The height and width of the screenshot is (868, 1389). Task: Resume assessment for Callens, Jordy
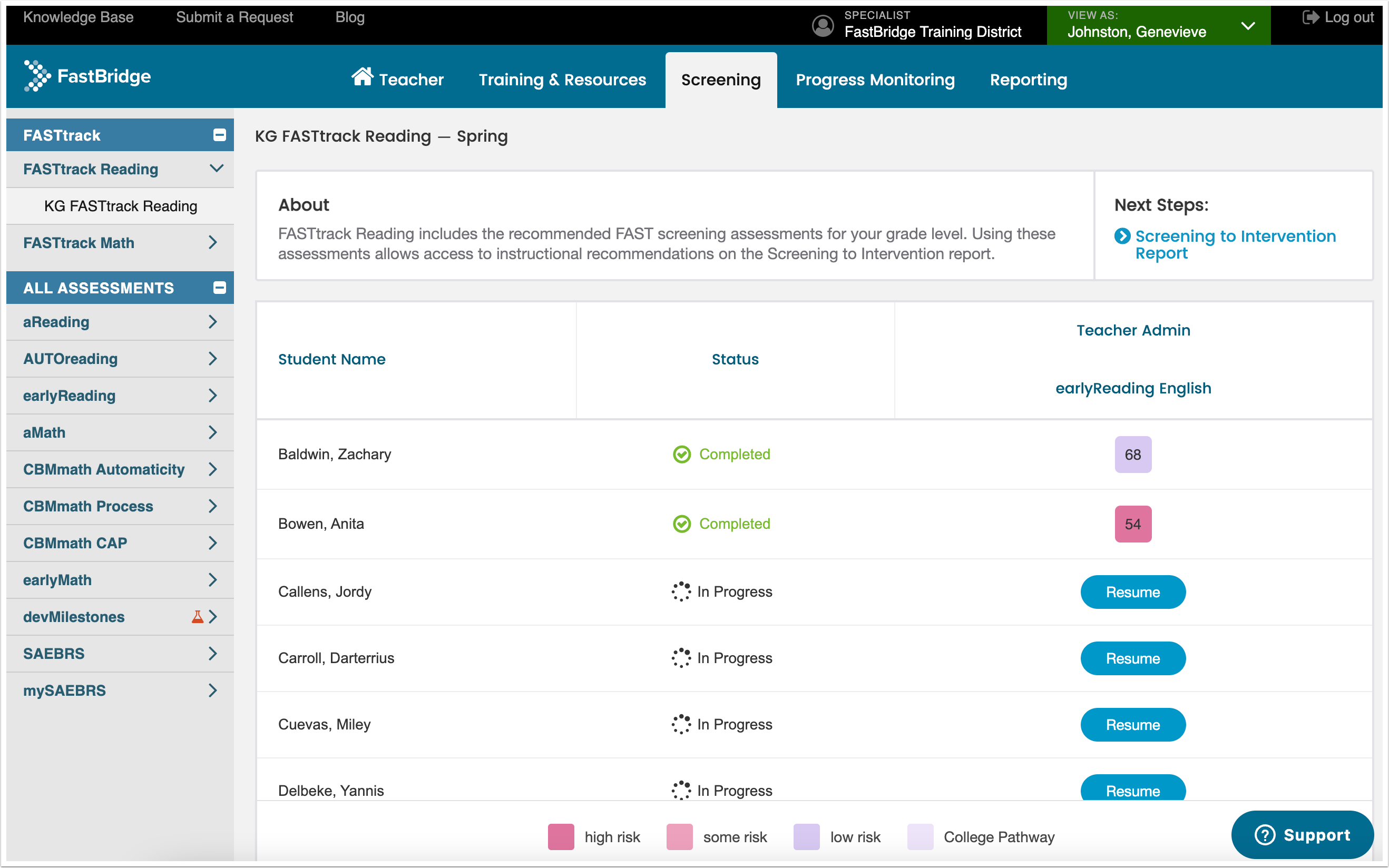(x=1132, y=592)
